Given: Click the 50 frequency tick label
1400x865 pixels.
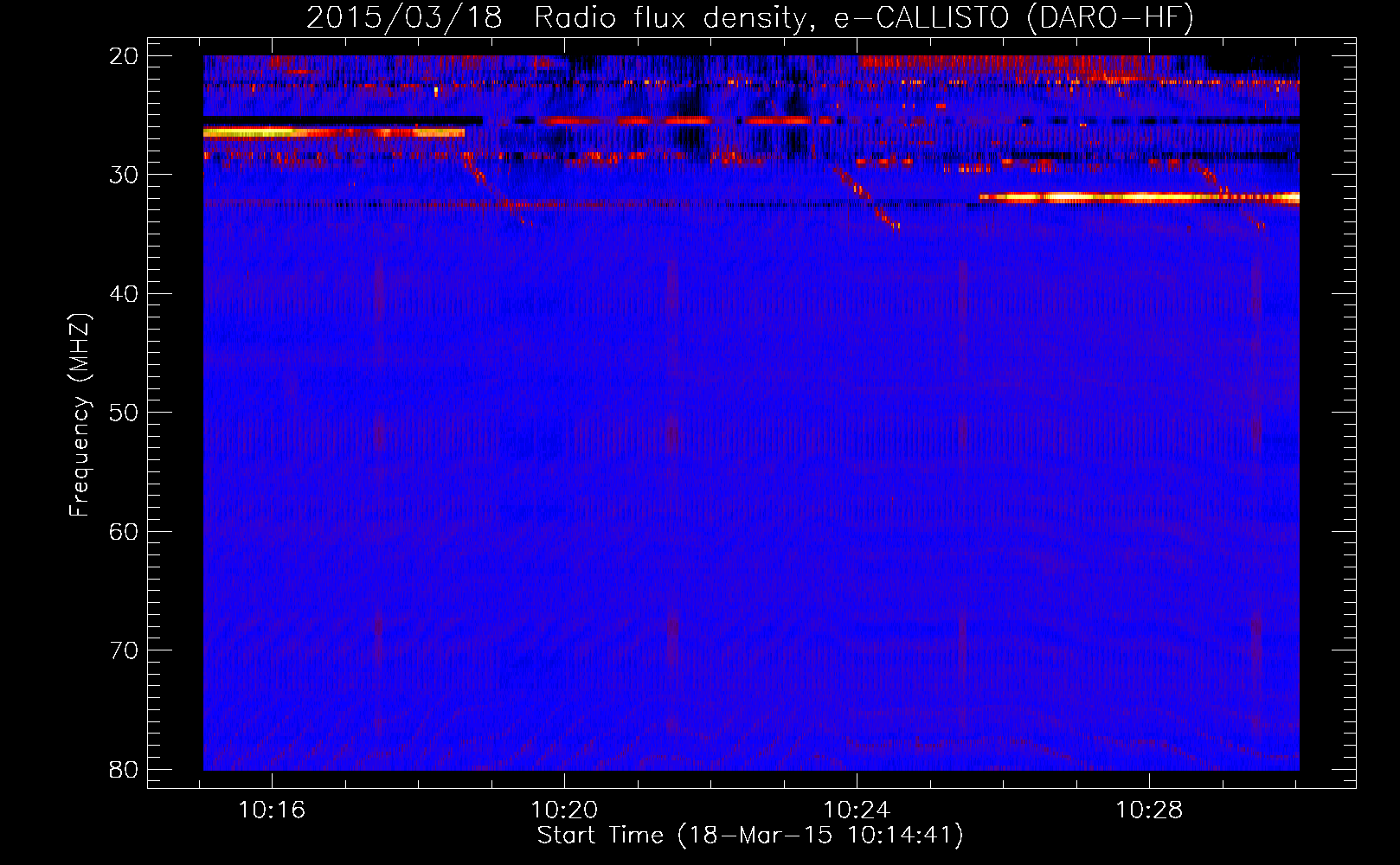Looking at the screenshot, I should [x=124, y=413].
